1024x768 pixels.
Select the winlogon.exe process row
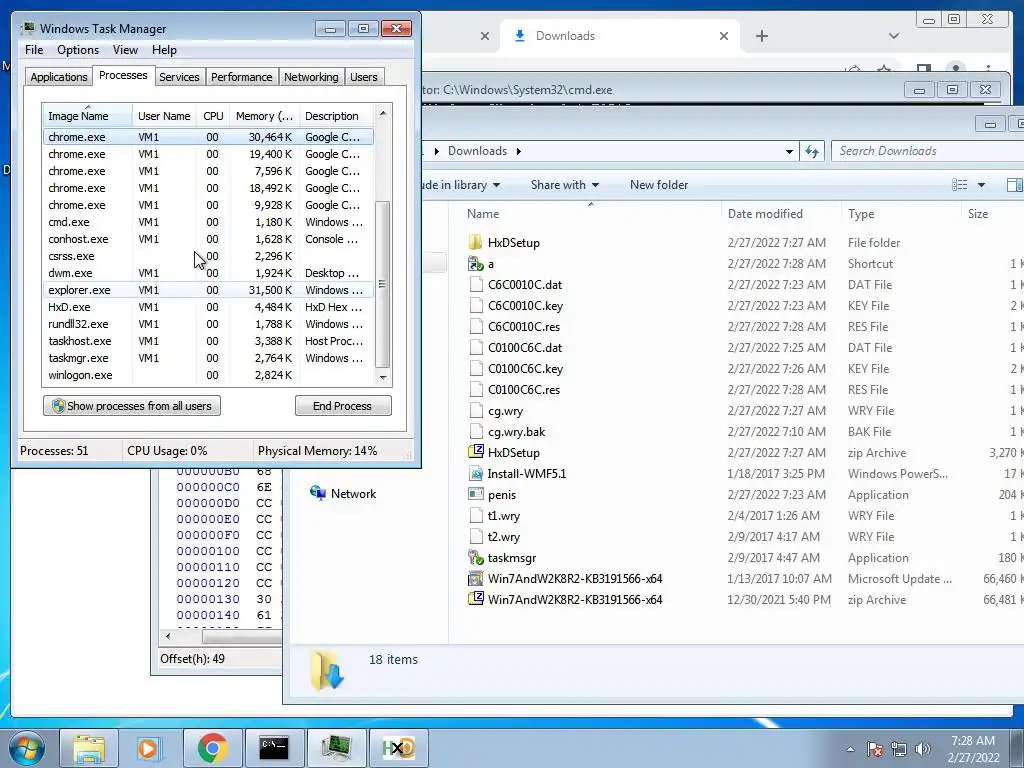[x=208, y=375]
